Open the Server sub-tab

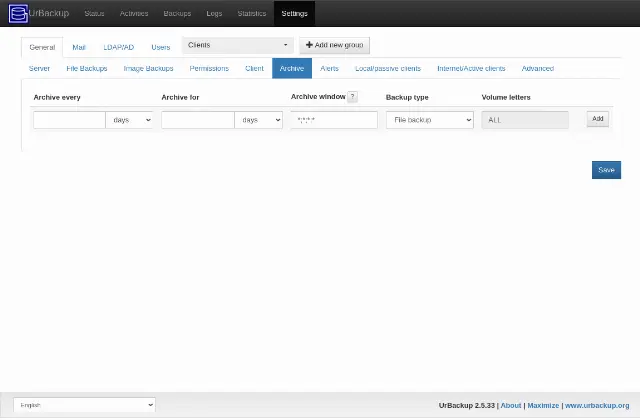[39, 69]
